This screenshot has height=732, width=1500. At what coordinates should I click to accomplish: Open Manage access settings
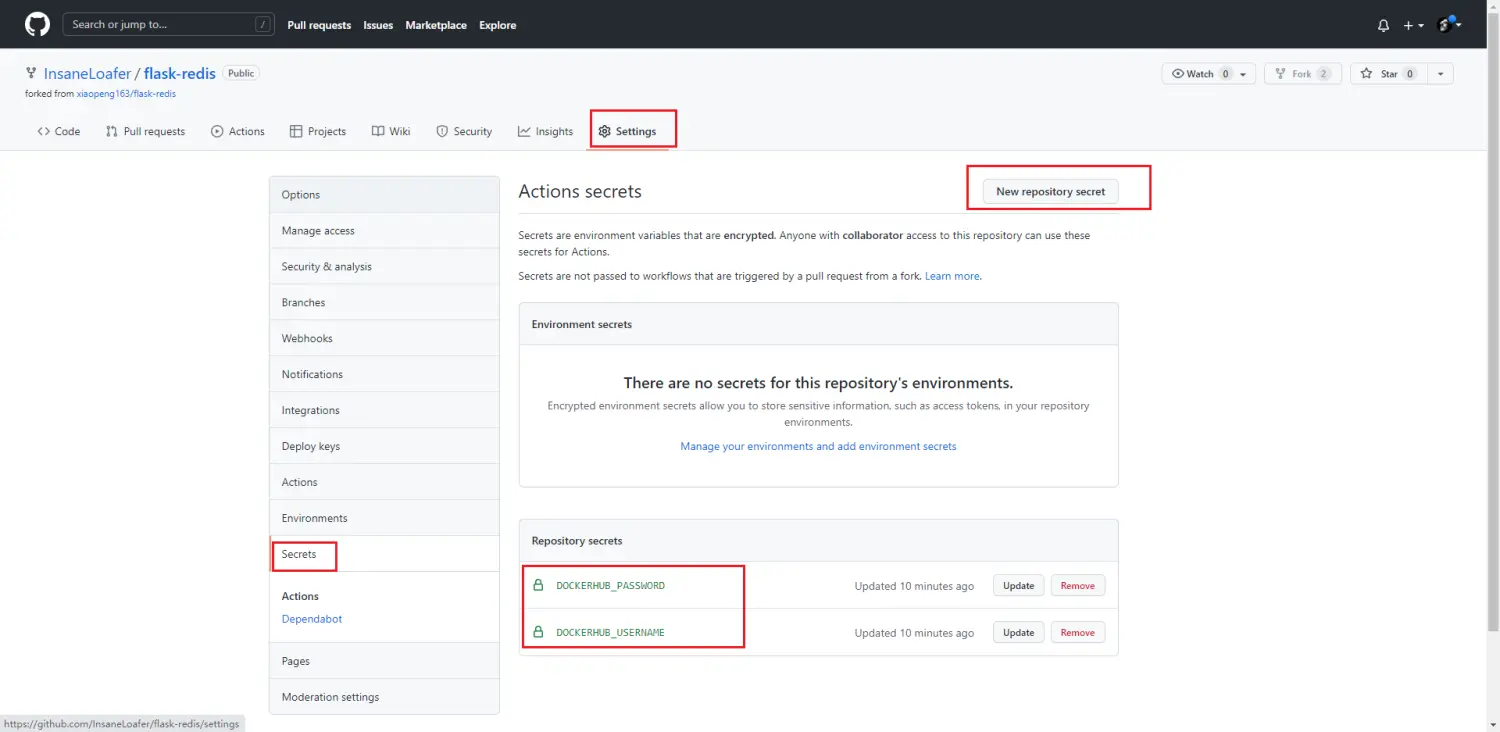coord(384,231)
